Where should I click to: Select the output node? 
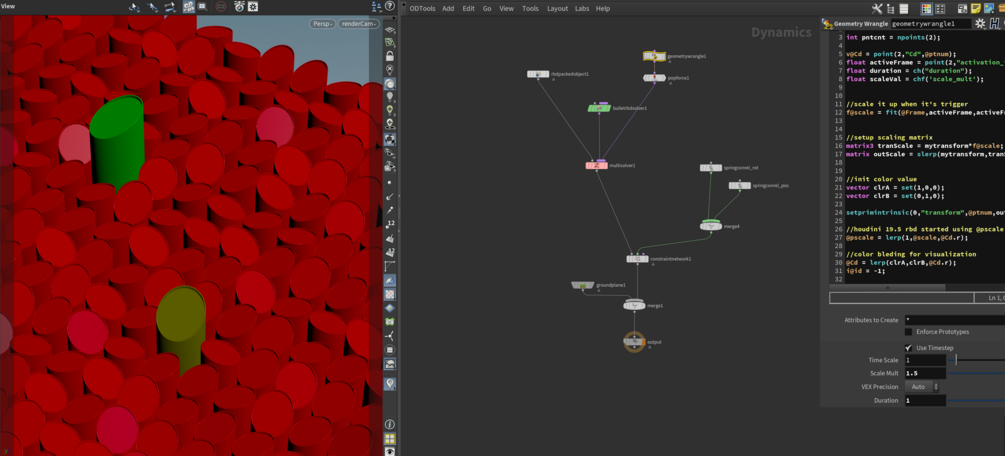pyautogui.click(x=634, y=342)
